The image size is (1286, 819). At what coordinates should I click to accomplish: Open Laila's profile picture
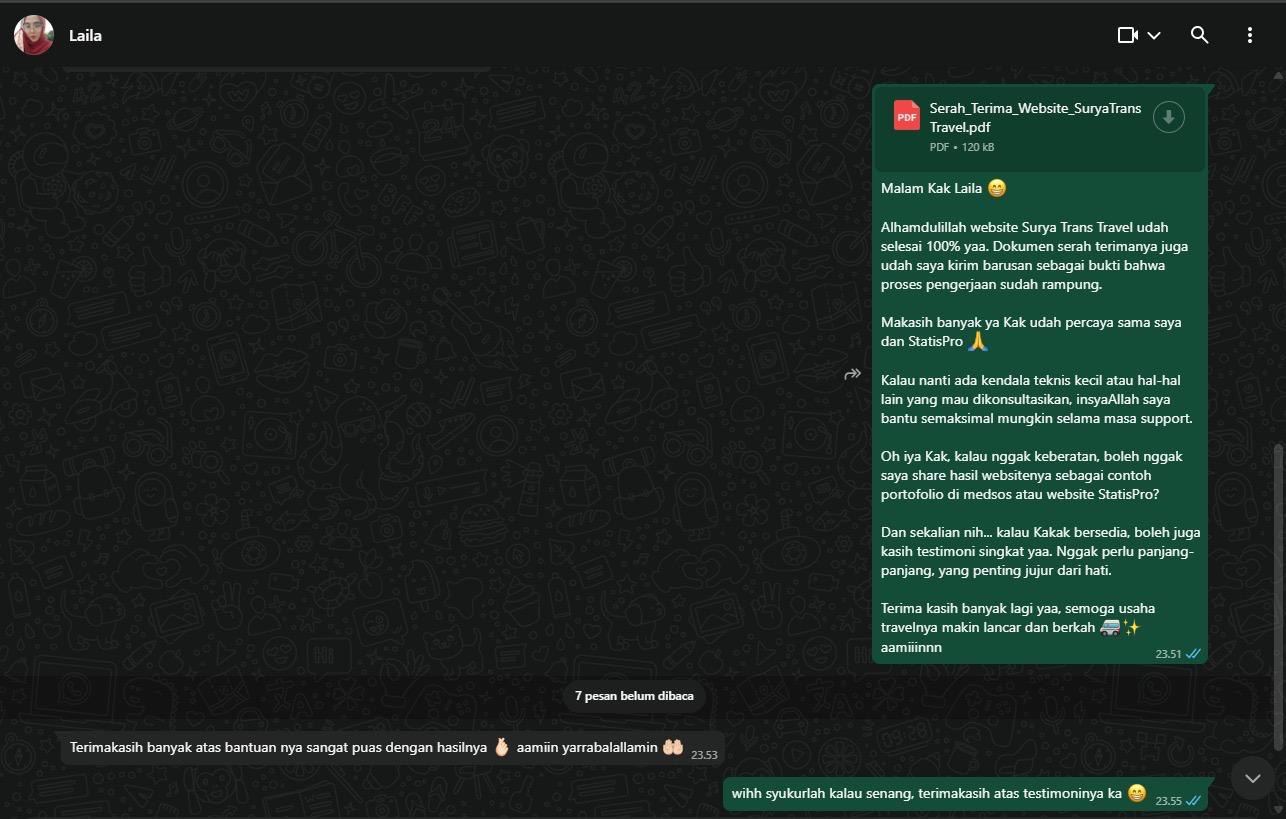pyautogui.click(x=34, y=35)
